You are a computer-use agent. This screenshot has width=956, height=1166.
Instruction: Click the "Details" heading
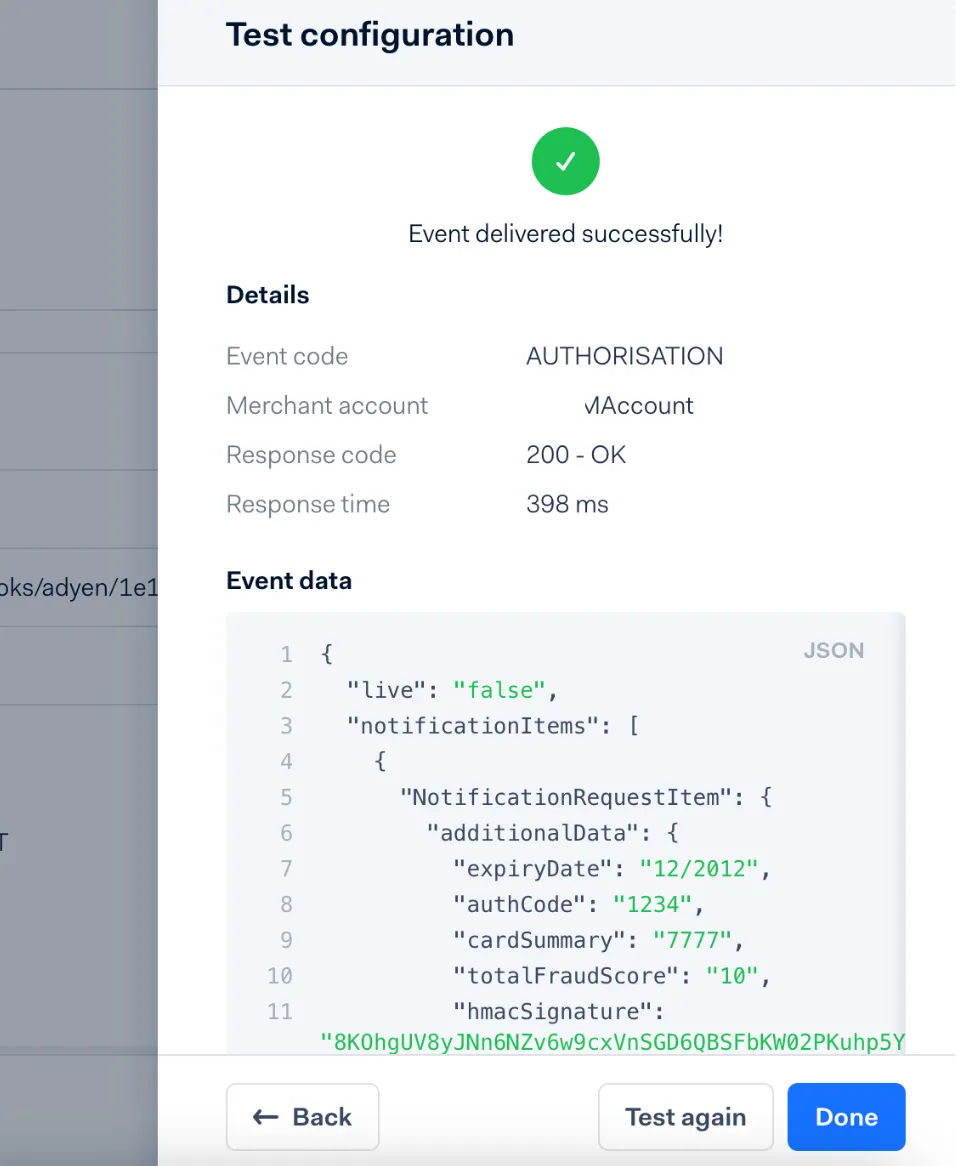(x=268, y=295)
